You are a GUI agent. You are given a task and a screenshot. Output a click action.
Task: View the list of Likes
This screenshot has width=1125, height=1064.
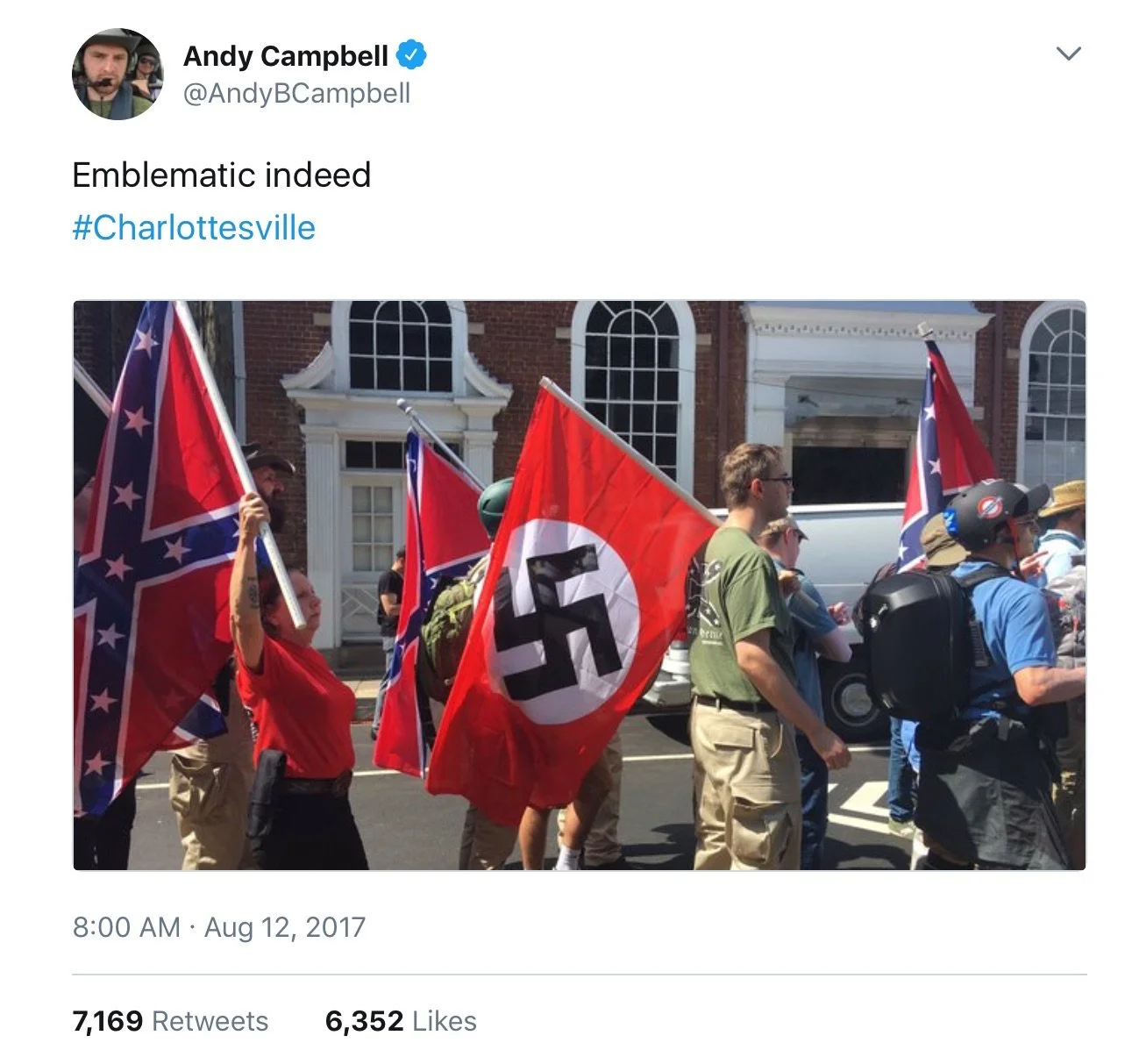coord(444,1021)
